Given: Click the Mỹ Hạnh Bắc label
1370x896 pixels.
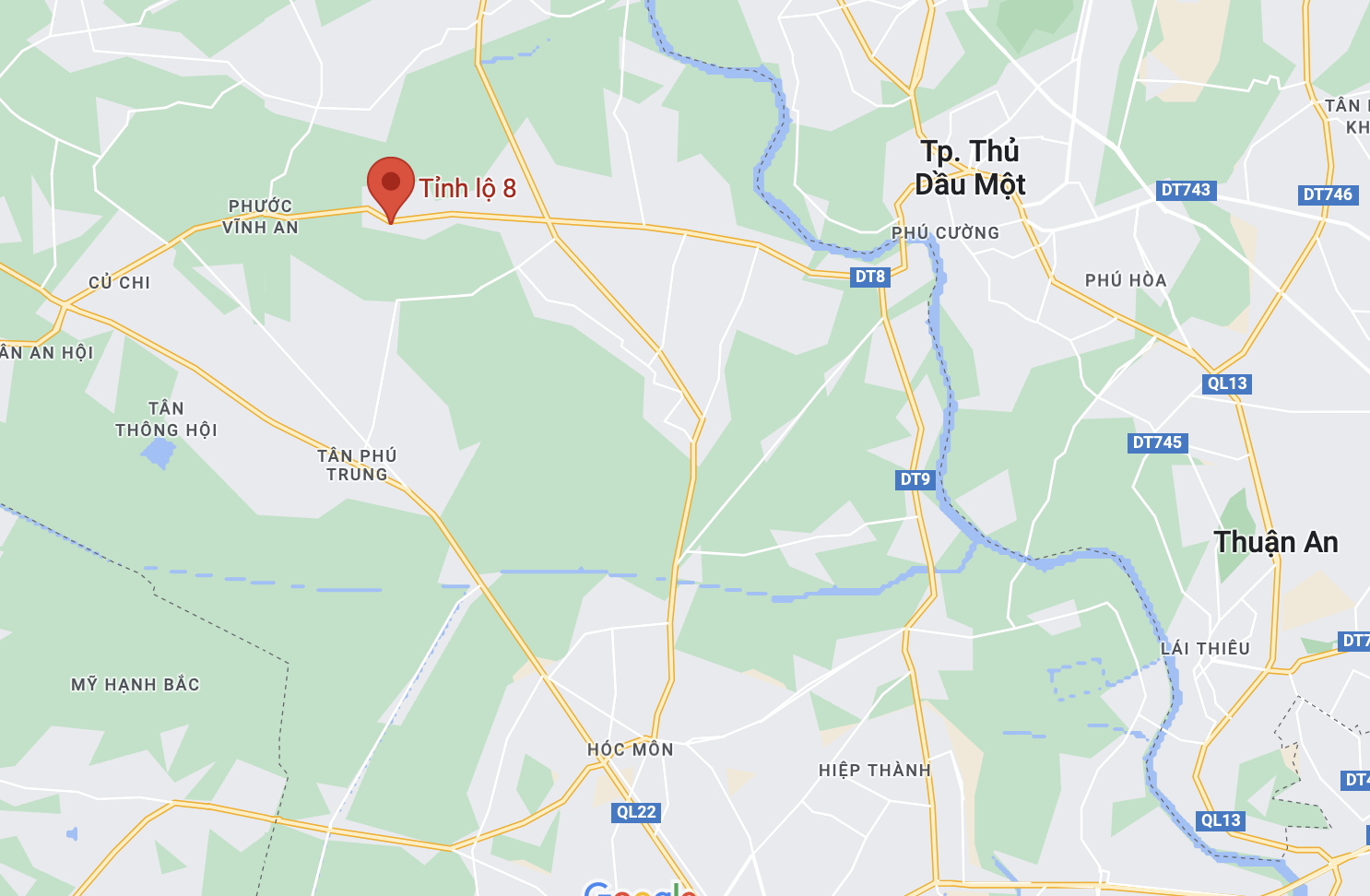Looking at the screenshot, I should pos(136,685).
